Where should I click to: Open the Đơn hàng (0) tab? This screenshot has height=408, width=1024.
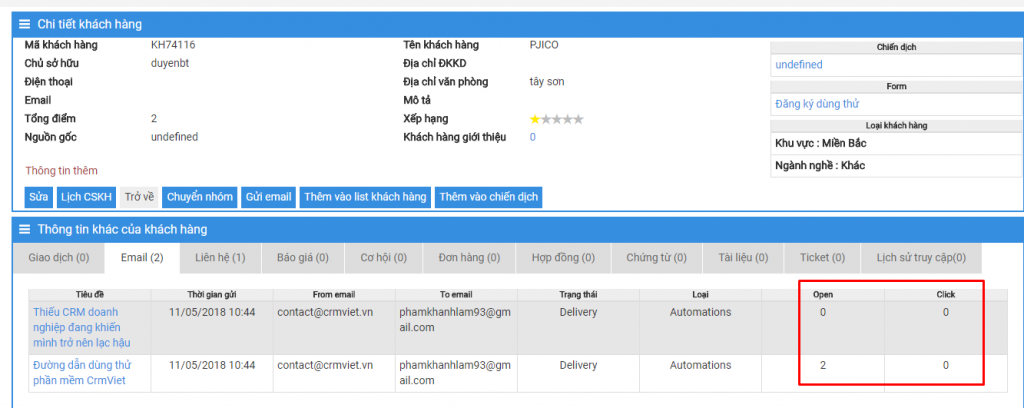tap(470, 258)
